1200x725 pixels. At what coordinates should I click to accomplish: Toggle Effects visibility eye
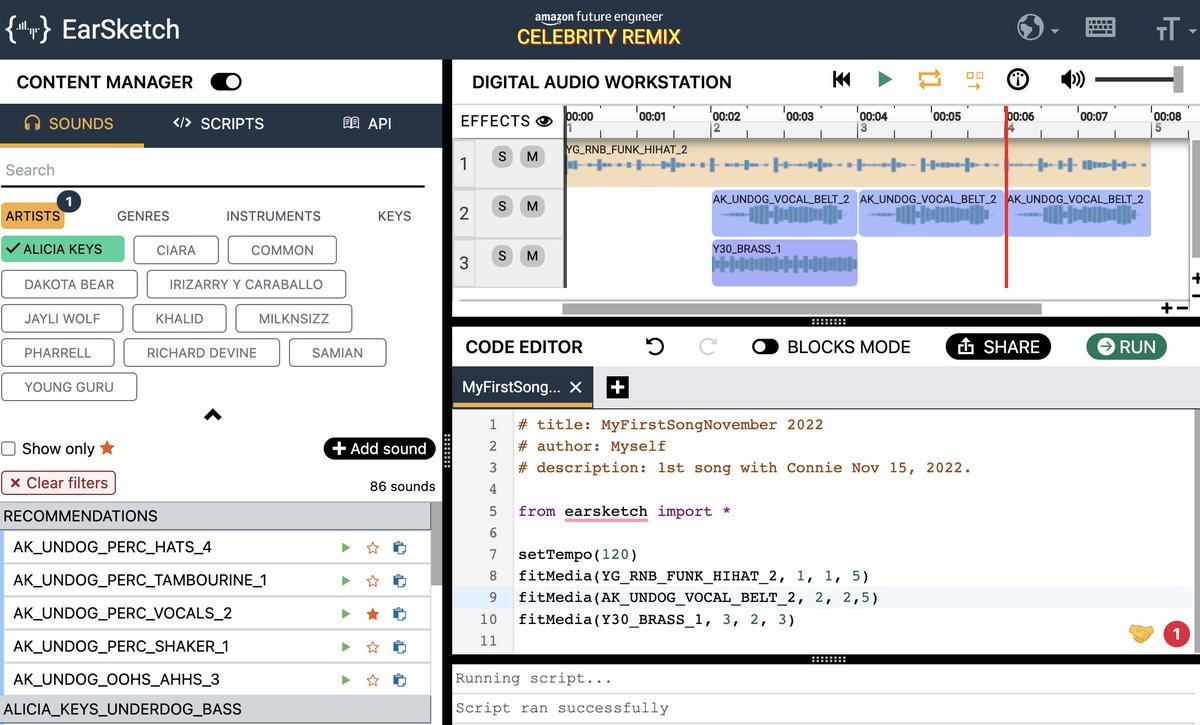(x=544, y=121)
